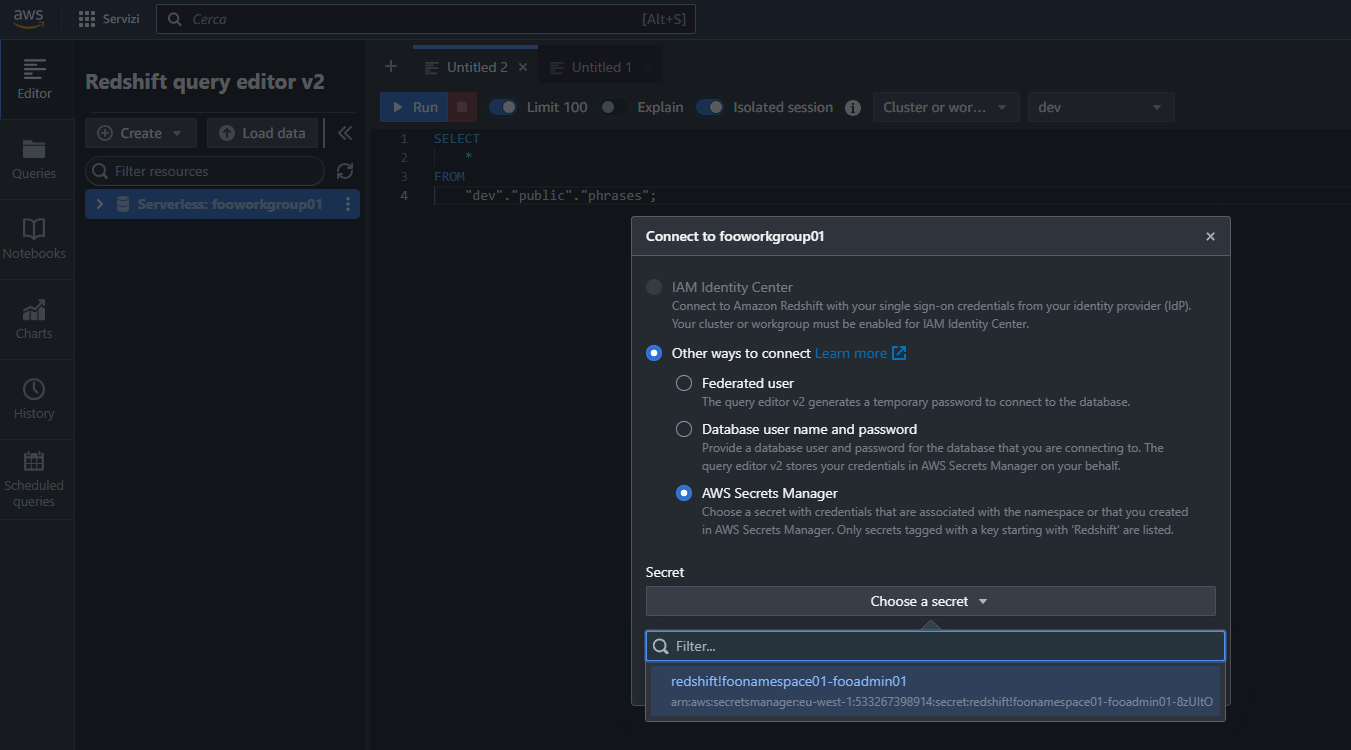Click the Learn more external link icon
Viewport: 1351px width, 750px height.
(x=899, y=353)
